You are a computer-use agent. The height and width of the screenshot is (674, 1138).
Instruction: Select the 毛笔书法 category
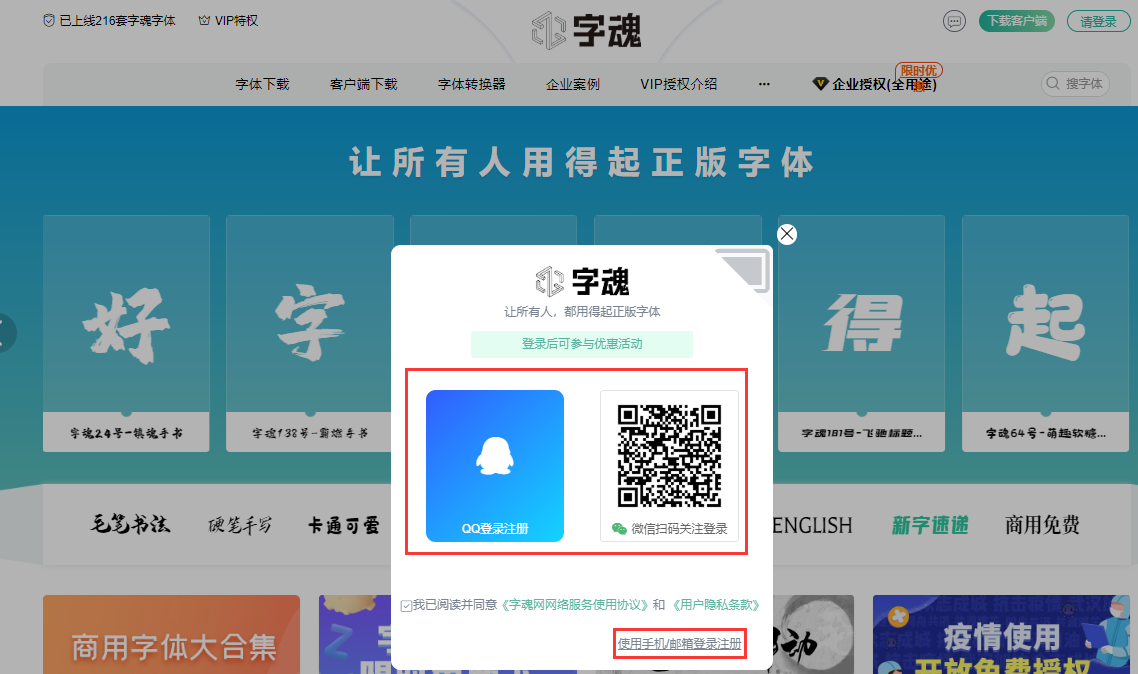click(130, 525)
